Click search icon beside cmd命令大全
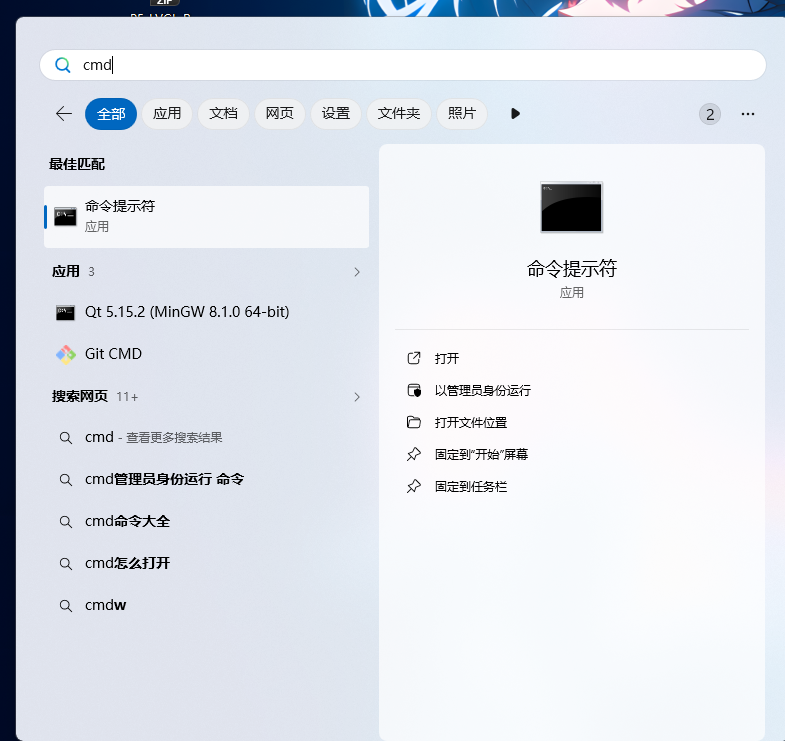Screen dimensions: 785x741 click(x=66, y=522)
